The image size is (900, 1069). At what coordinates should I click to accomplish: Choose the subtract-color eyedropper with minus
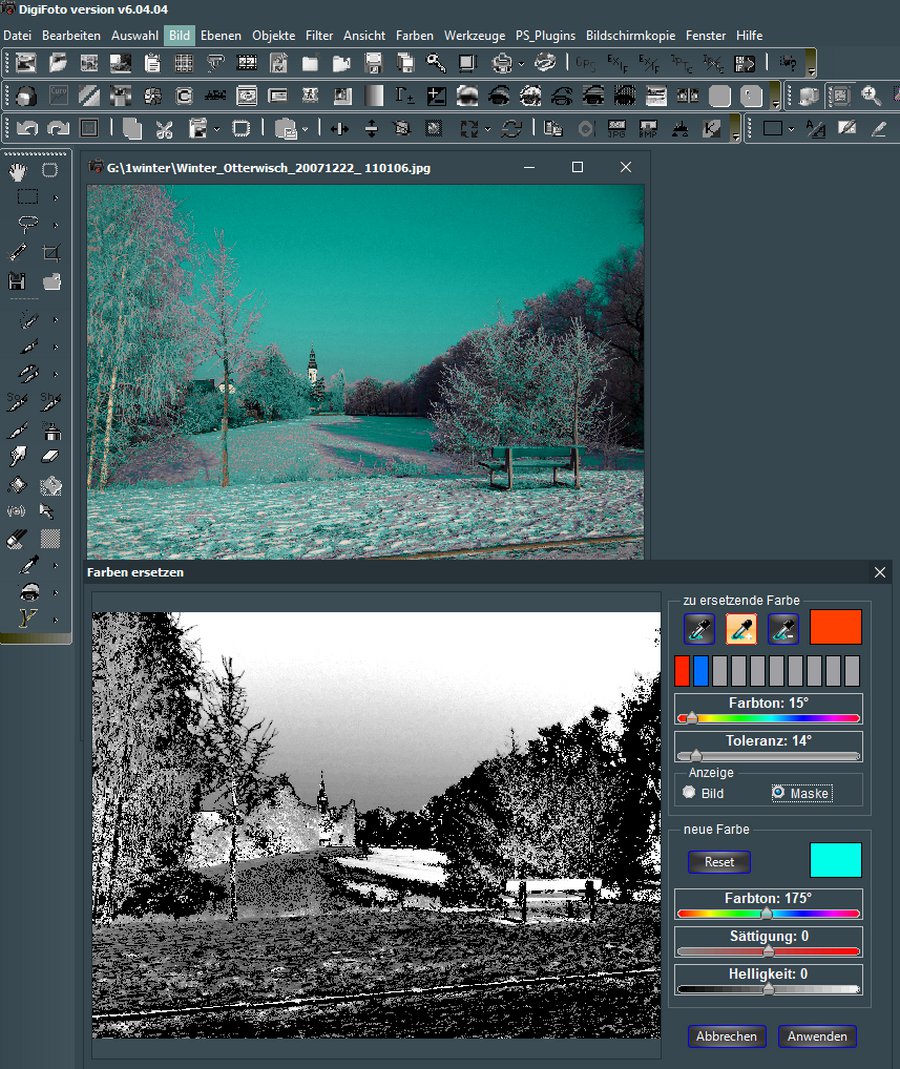coord(783,628)
